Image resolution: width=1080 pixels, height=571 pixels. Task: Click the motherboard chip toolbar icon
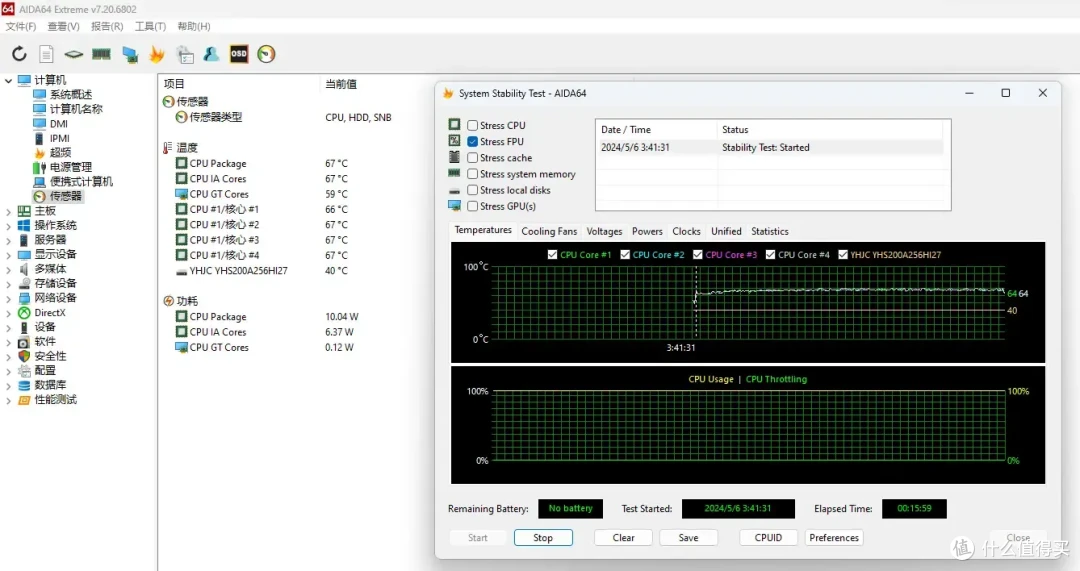74,54
